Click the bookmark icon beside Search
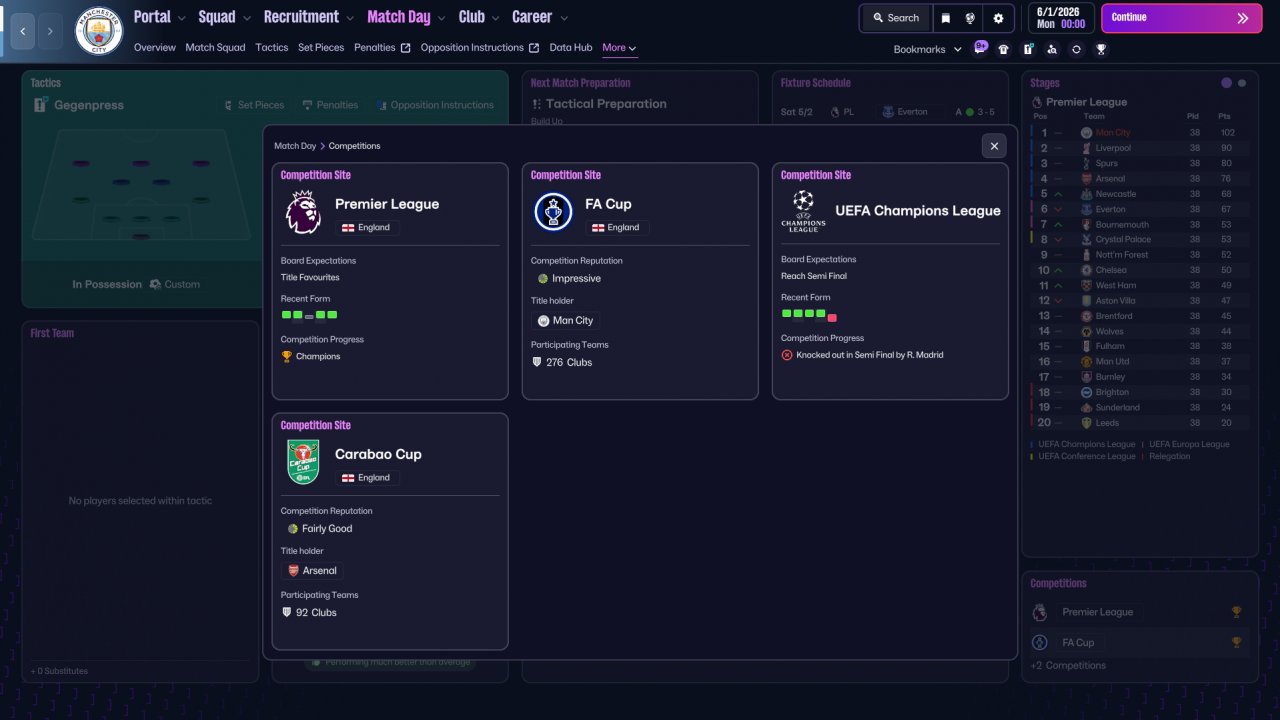Screen dimensions: 1280x720 946,18
